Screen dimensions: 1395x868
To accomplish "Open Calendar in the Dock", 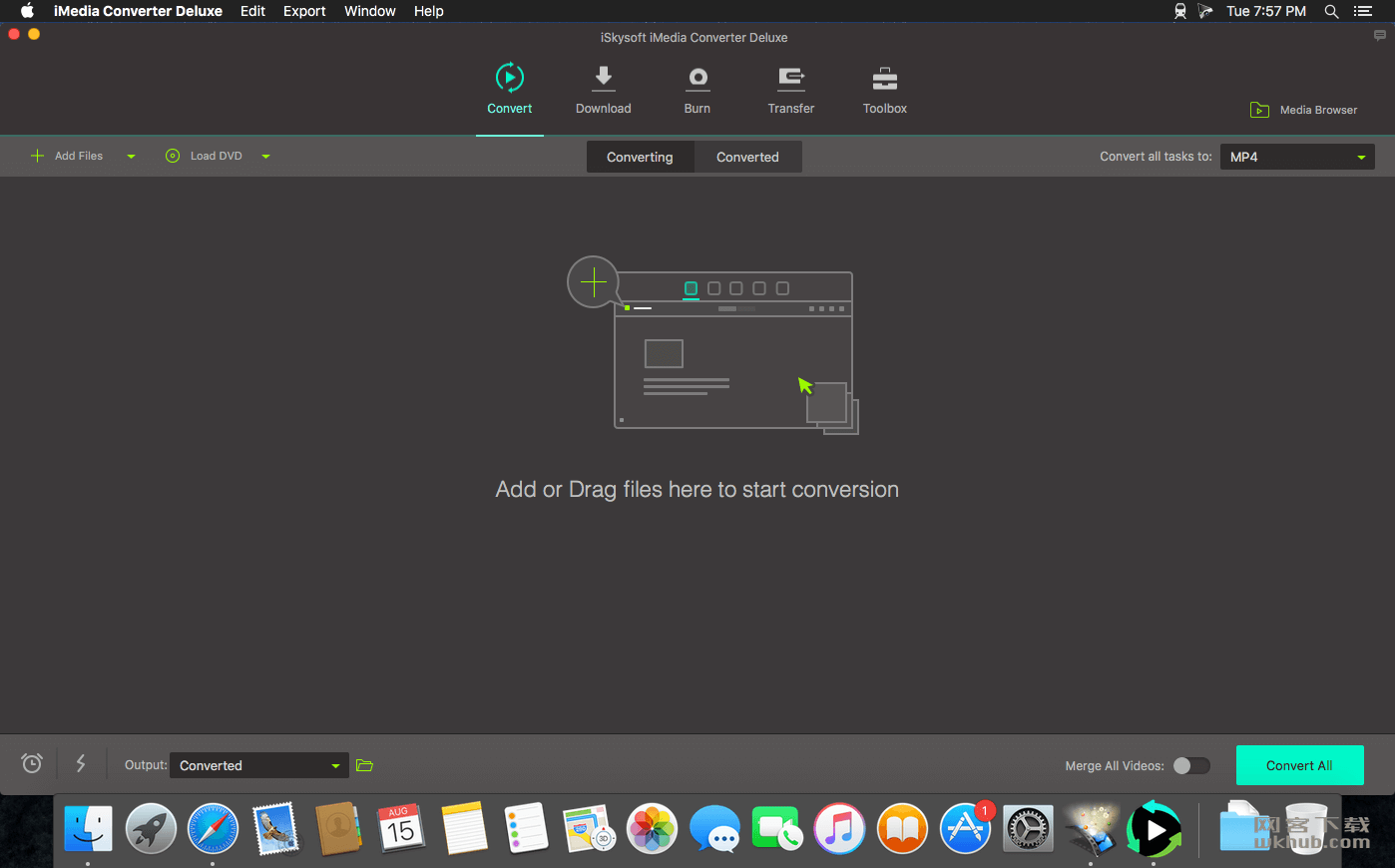I will coord(401,829).
